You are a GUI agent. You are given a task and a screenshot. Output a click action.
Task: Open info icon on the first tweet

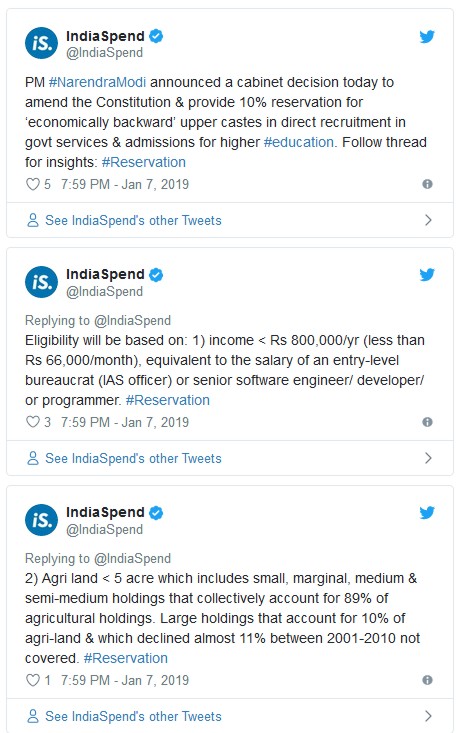coord(427,184)
